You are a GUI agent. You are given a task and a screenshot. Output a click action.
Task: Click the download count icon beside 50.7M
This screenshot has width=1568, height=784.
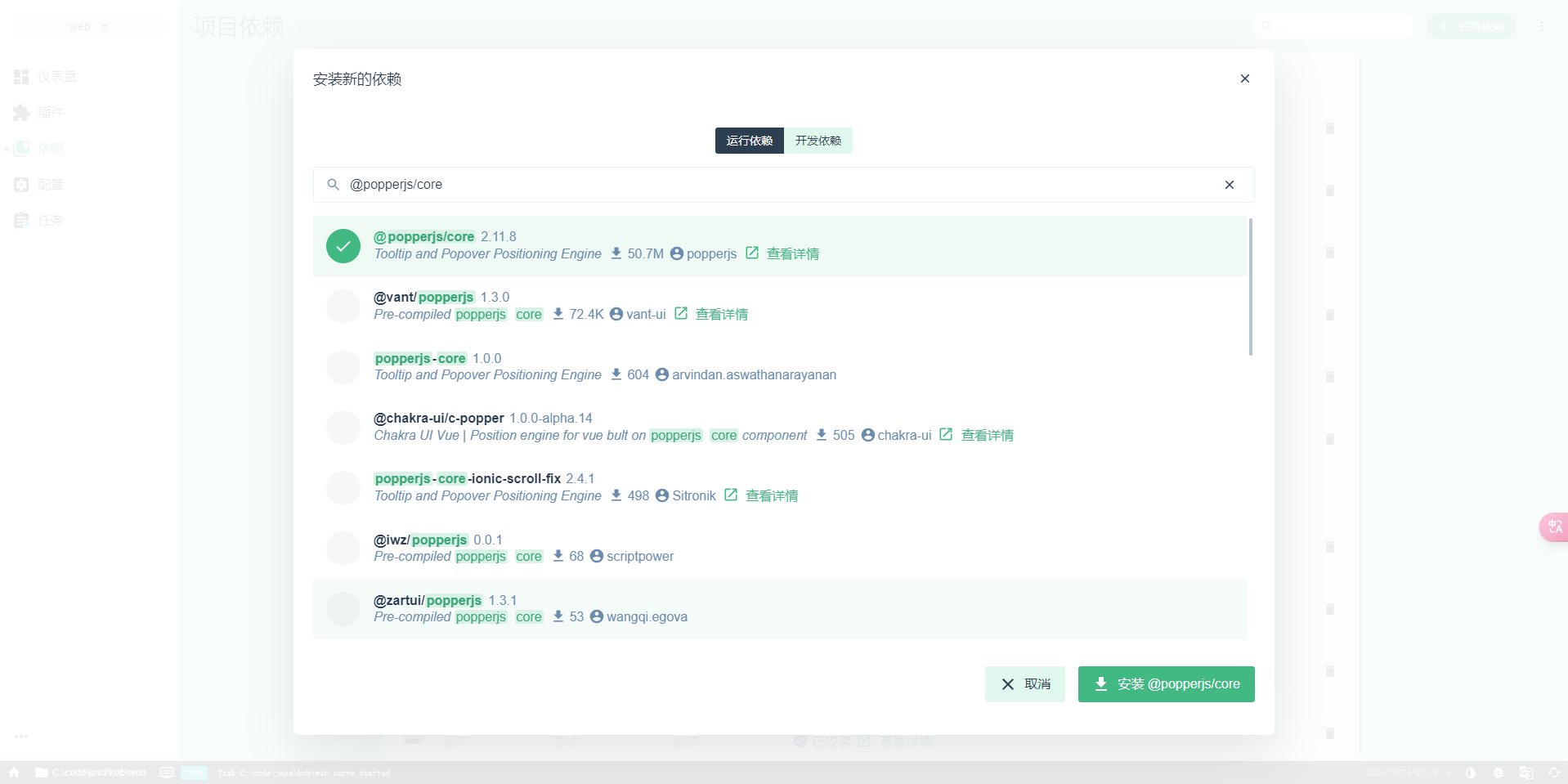(616, 253)
